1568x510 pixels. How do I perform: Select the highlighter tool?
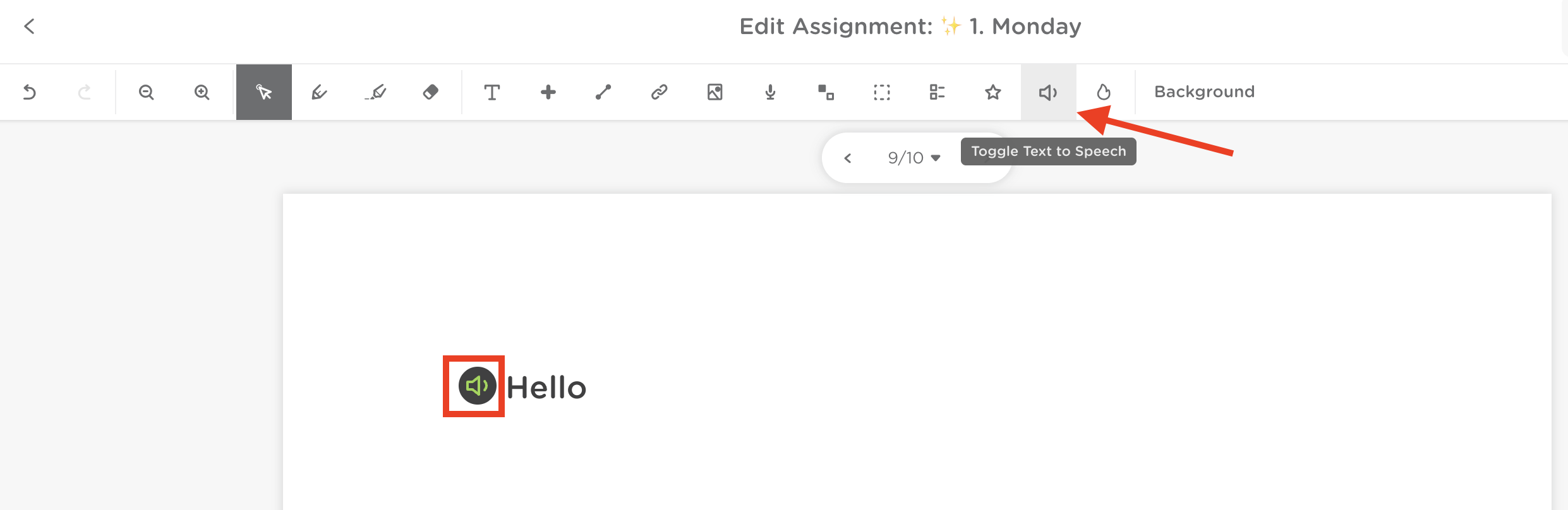click(375, 92)
